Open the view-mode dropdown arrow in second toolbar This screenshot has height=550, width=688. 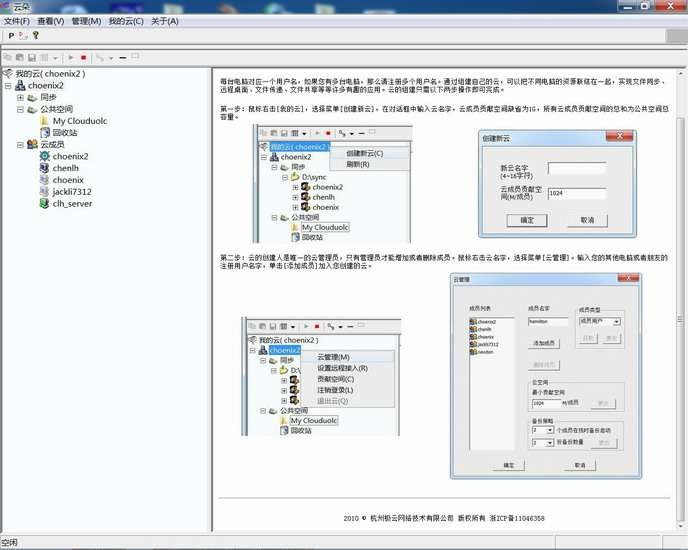[55, 58]
